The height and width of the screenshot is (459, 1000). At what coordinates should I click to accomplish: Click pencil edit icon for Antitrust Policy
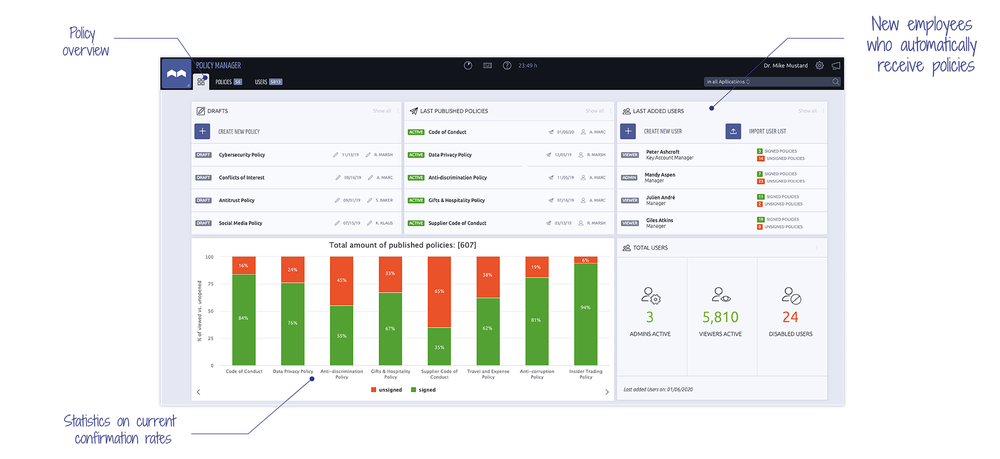click(x=337, y=200)
